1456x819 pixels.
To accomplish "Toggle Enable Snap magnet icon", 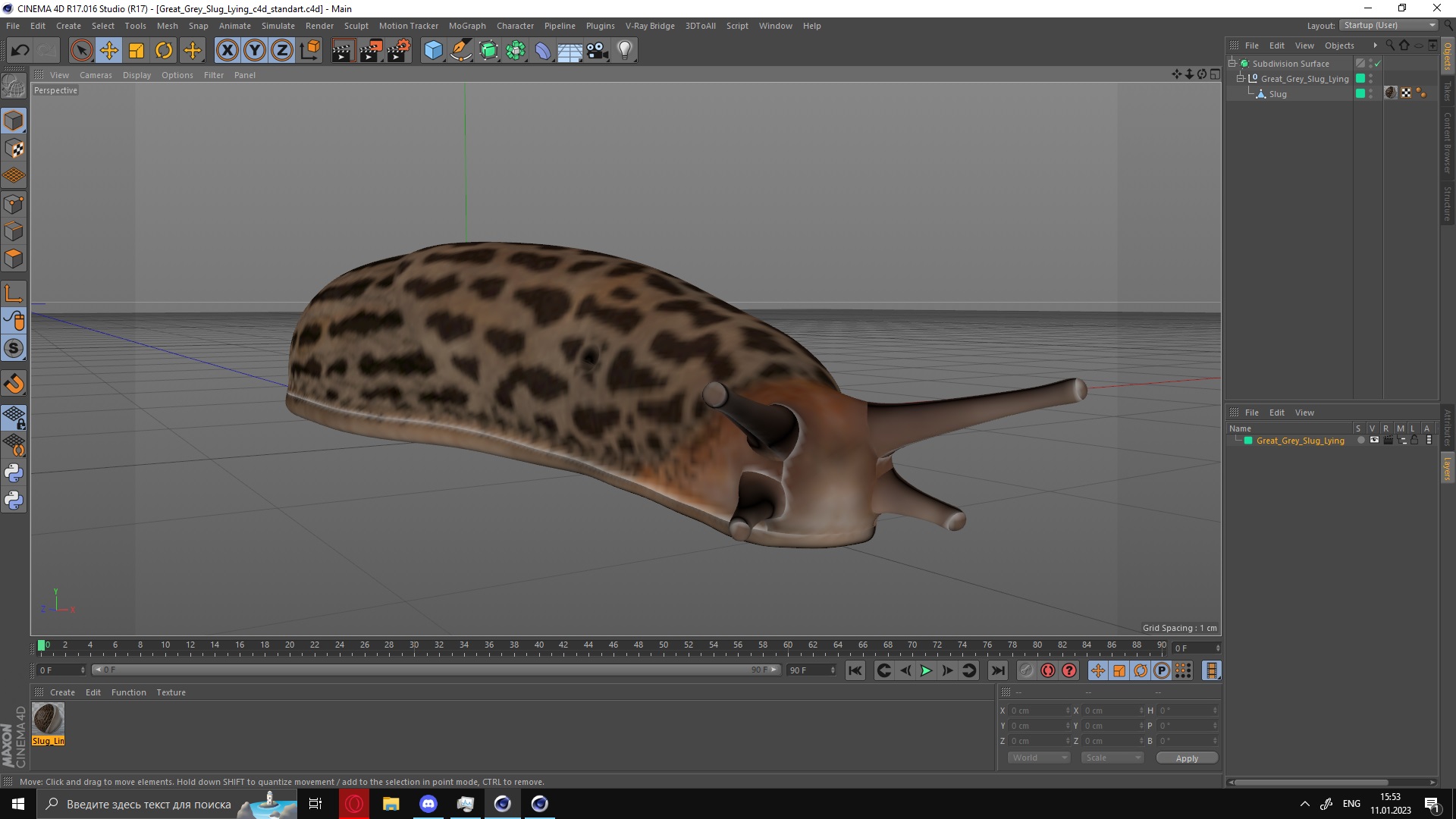I will pyautogui.click(x=14, y=384).
